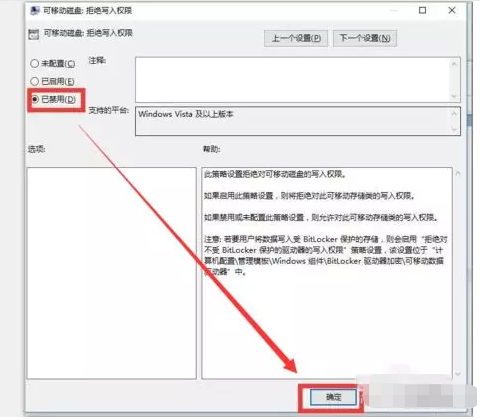Screen dimensions: 480x420
Task: Click help panel scroll up arrow
Action: point(458,174)
